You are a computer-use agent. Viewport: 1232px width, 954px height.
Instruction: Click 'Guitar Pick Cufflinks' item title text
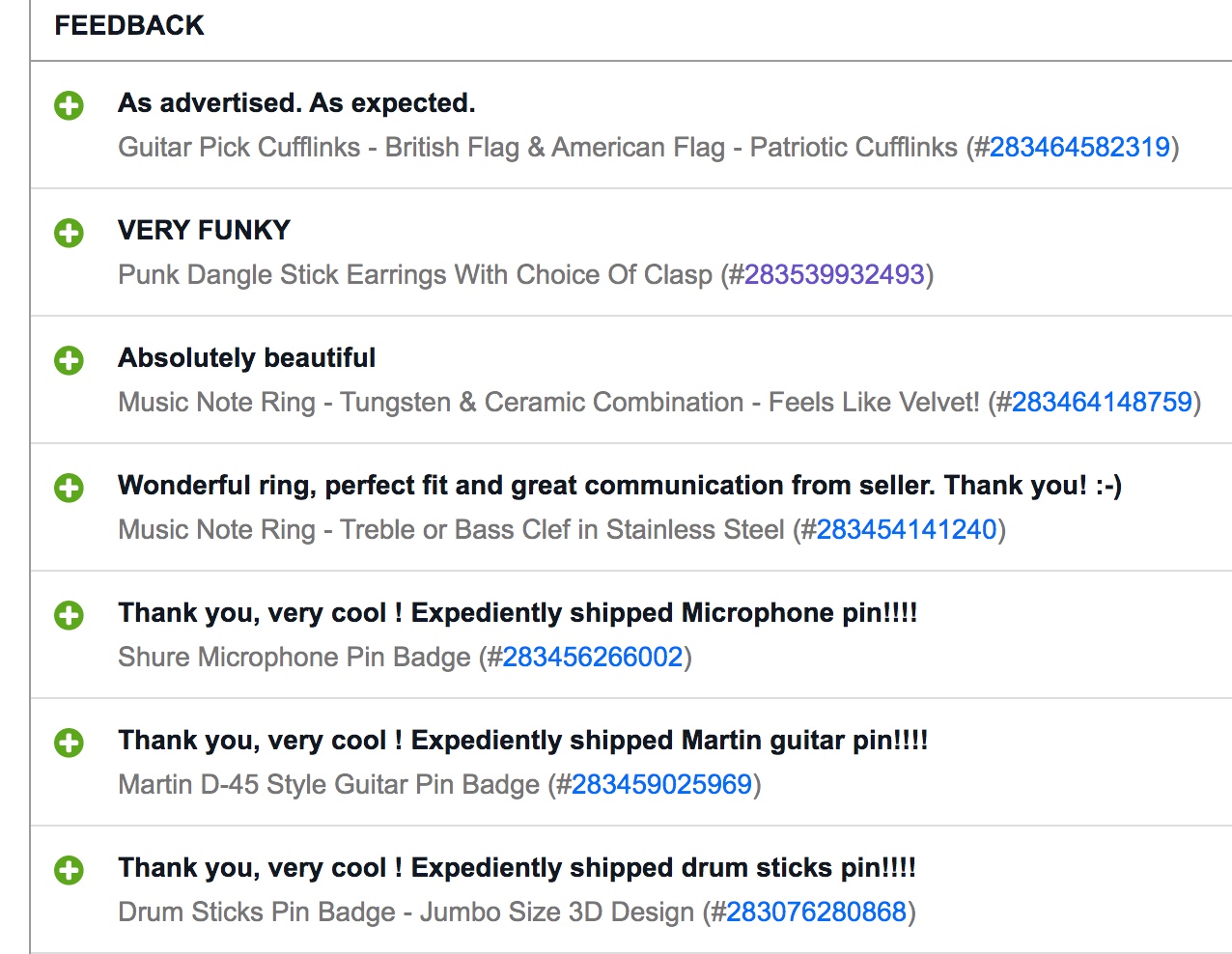click(x=238, y=147)
